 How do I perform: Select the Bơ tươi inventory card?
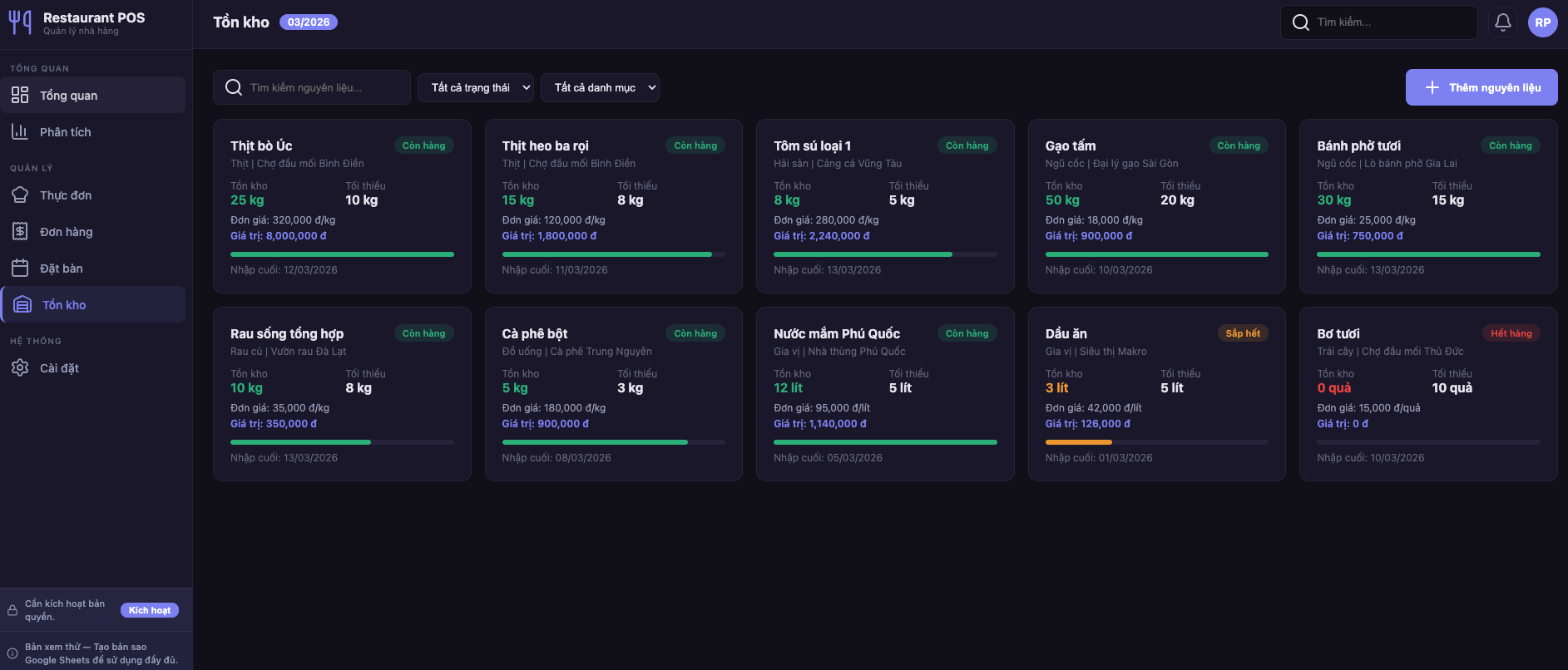(x=1427, y=394)
